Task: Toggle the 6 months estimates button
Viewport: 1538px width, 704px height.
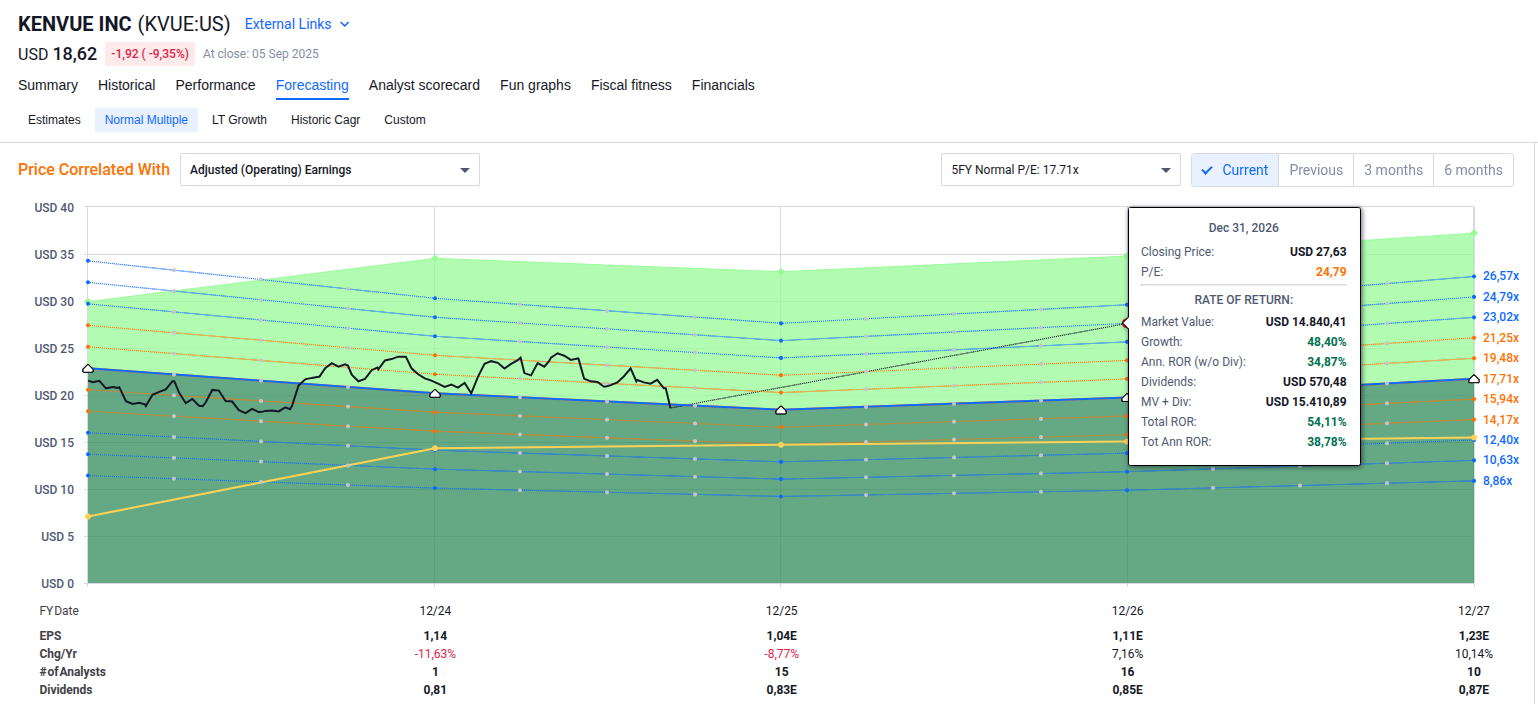Action: (x=1473, y=170)
